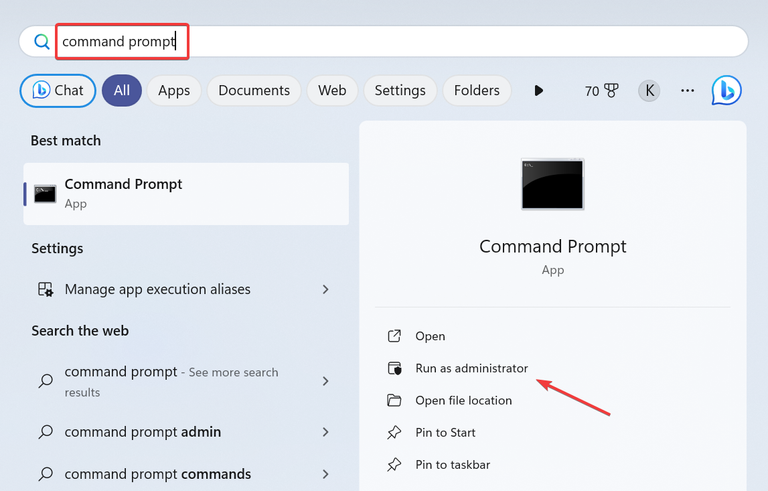Screen dimensions: 768x491
Task: Click the search magnifier icon in search box
Action: [41, 42]
